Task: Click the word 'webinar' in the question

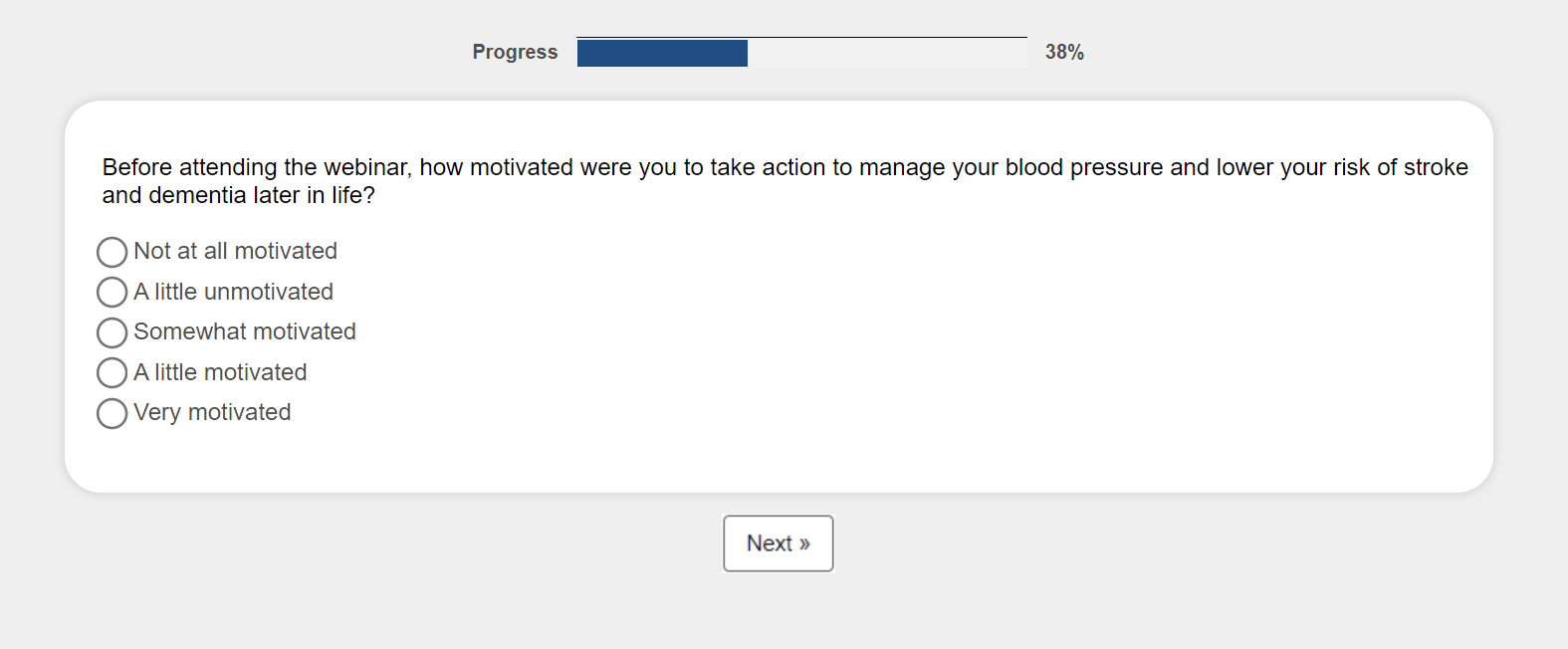Action: point(367,167)
